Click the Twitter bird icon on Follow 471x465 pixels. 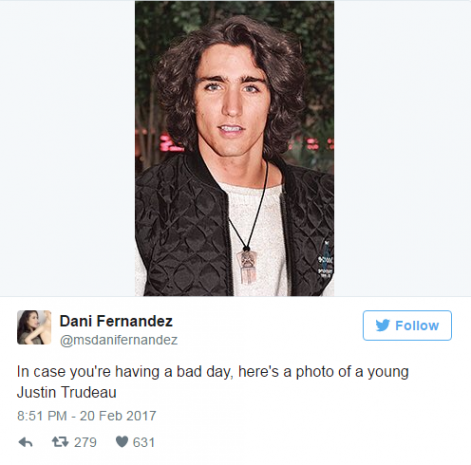(382, 325)
